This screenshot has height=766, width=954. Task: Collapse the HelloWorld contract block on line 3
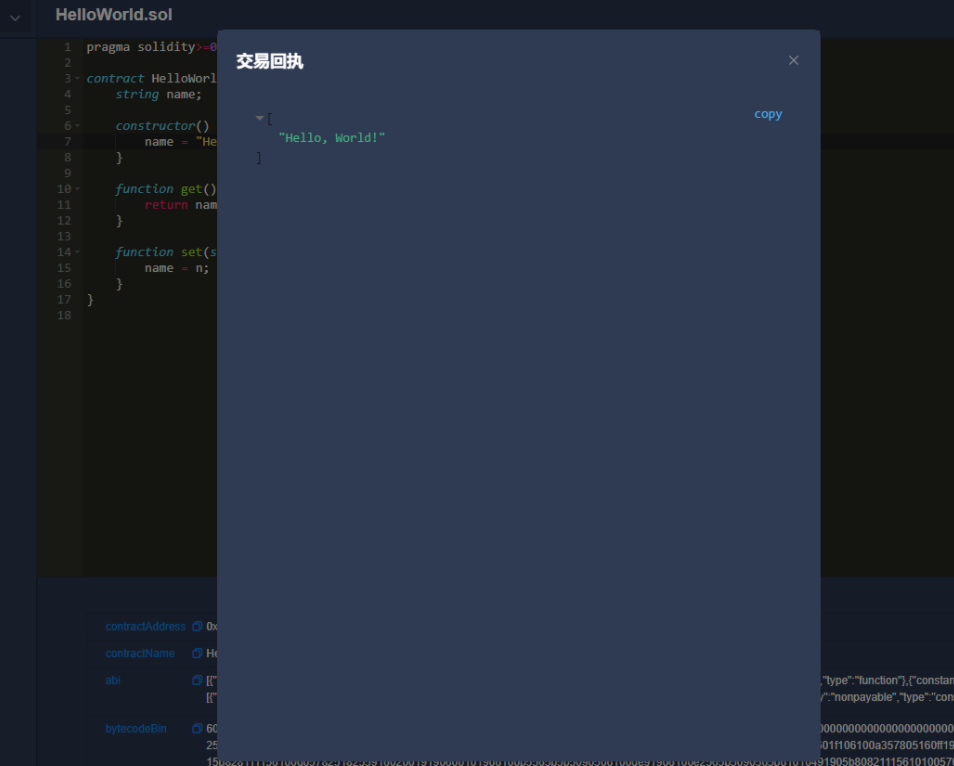click(x=77, y=78)
